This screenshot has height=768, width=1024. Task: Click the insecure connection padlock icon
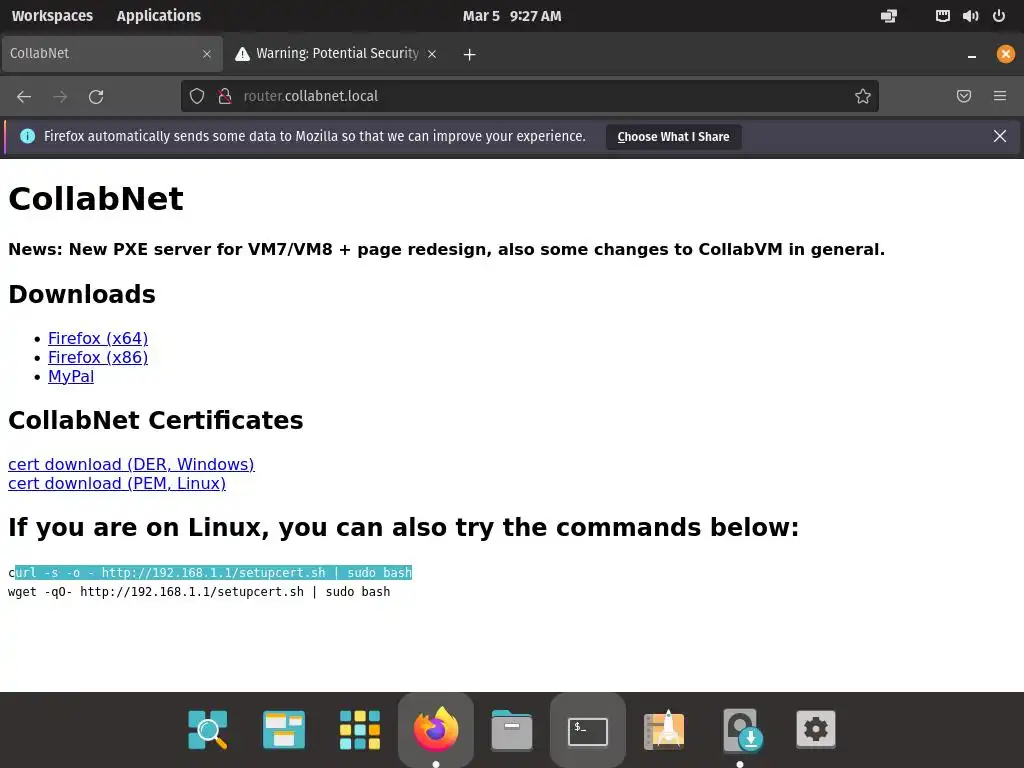coord(225,96)
